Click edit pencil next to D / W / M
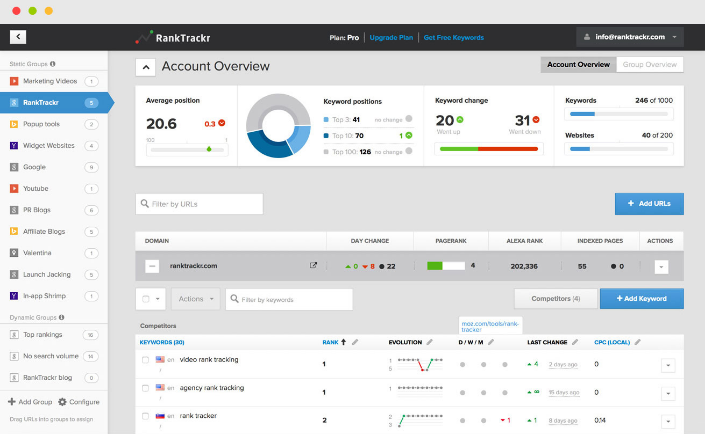 tap(491, 342)
